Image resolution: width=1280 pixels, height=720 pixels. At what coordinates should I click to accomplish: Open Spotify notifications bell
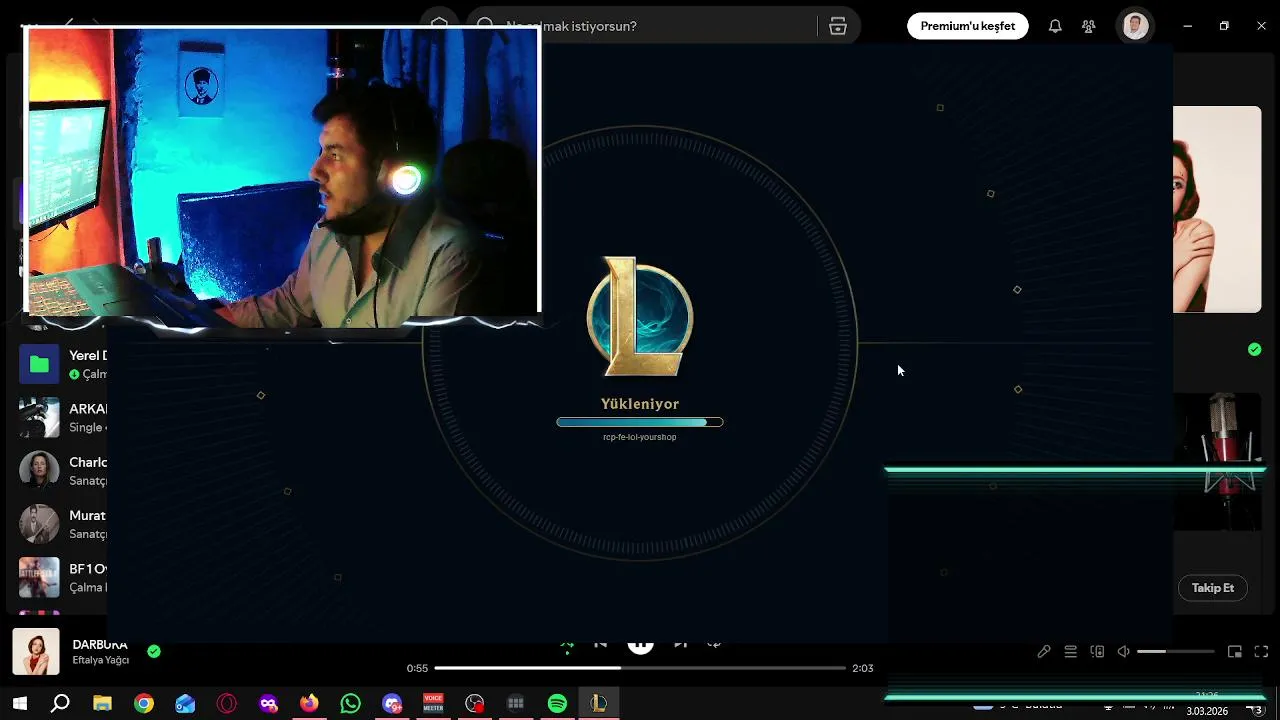coord(1055,26)
